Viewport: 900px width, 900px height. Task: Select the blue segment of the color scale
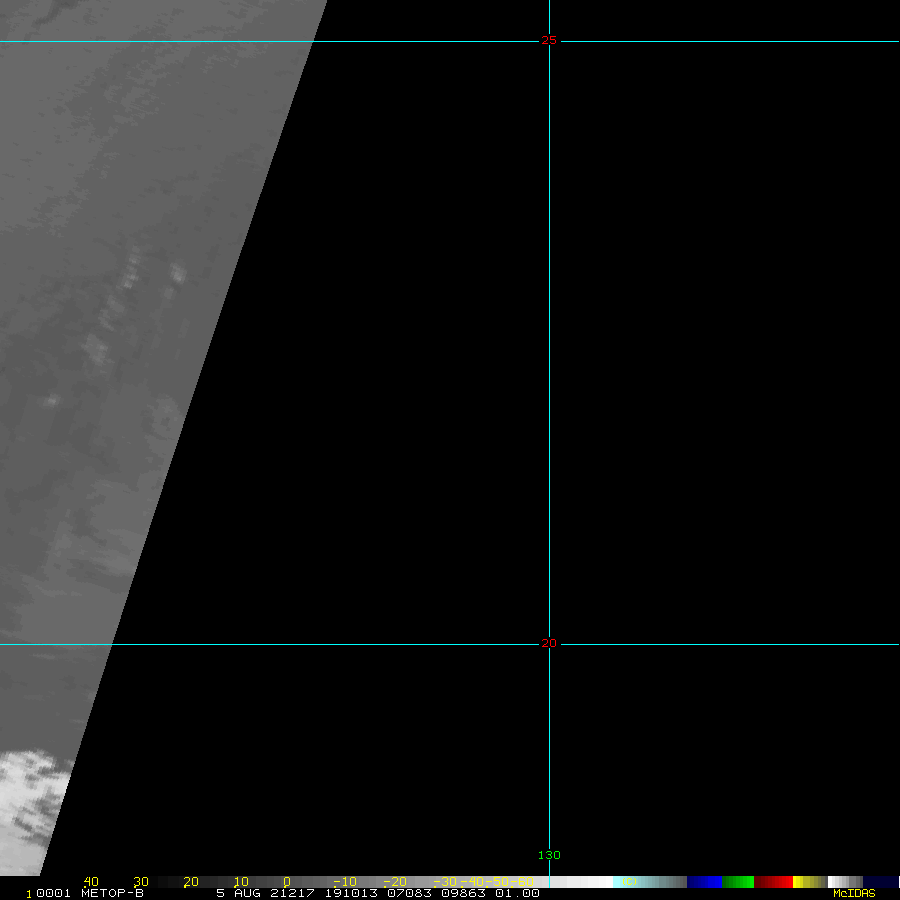coord(704,882)
